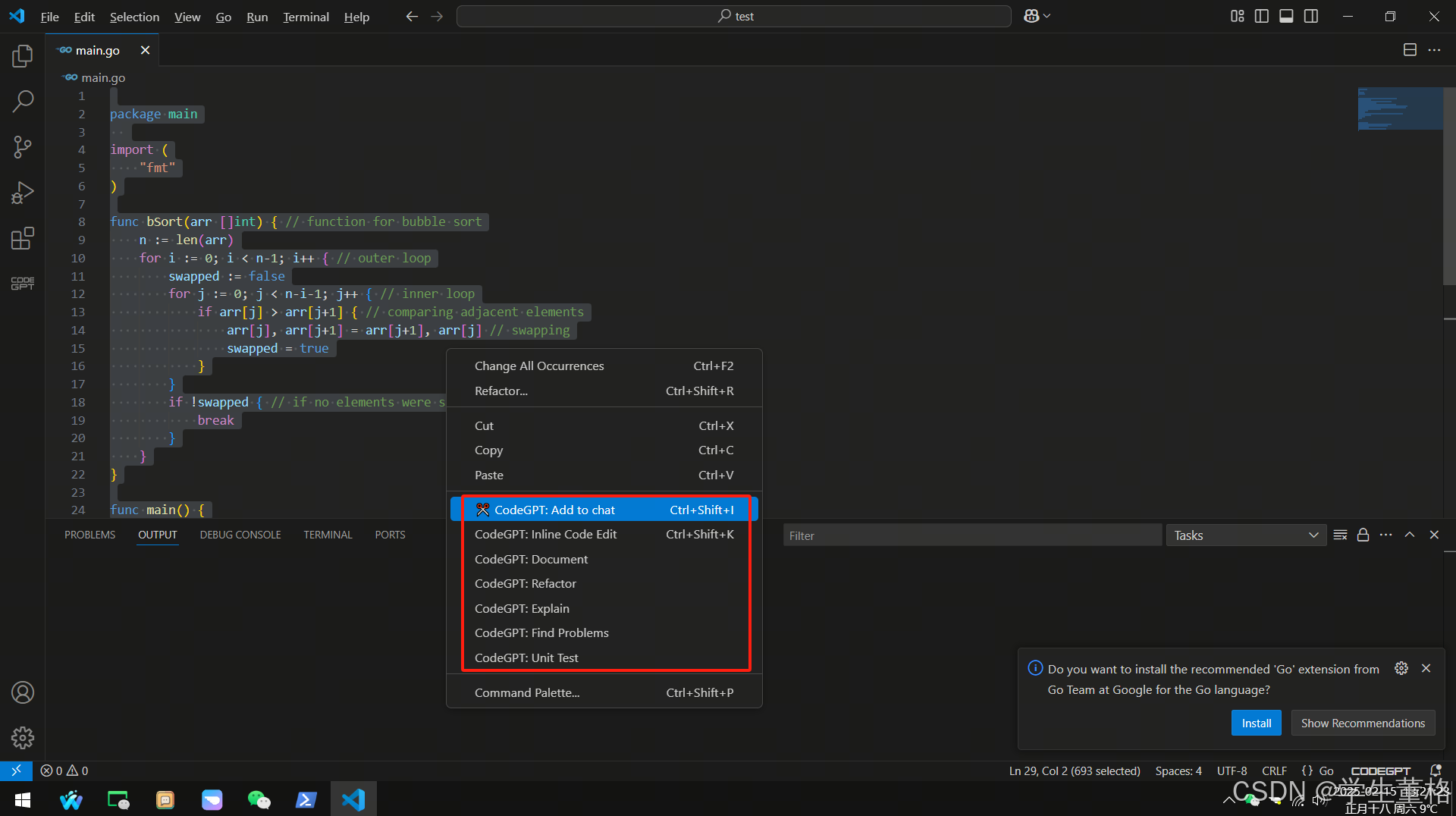Open the Manage gear in activity bar
The width and height of the screenshot is (1456, 816).
click(23, 738)
